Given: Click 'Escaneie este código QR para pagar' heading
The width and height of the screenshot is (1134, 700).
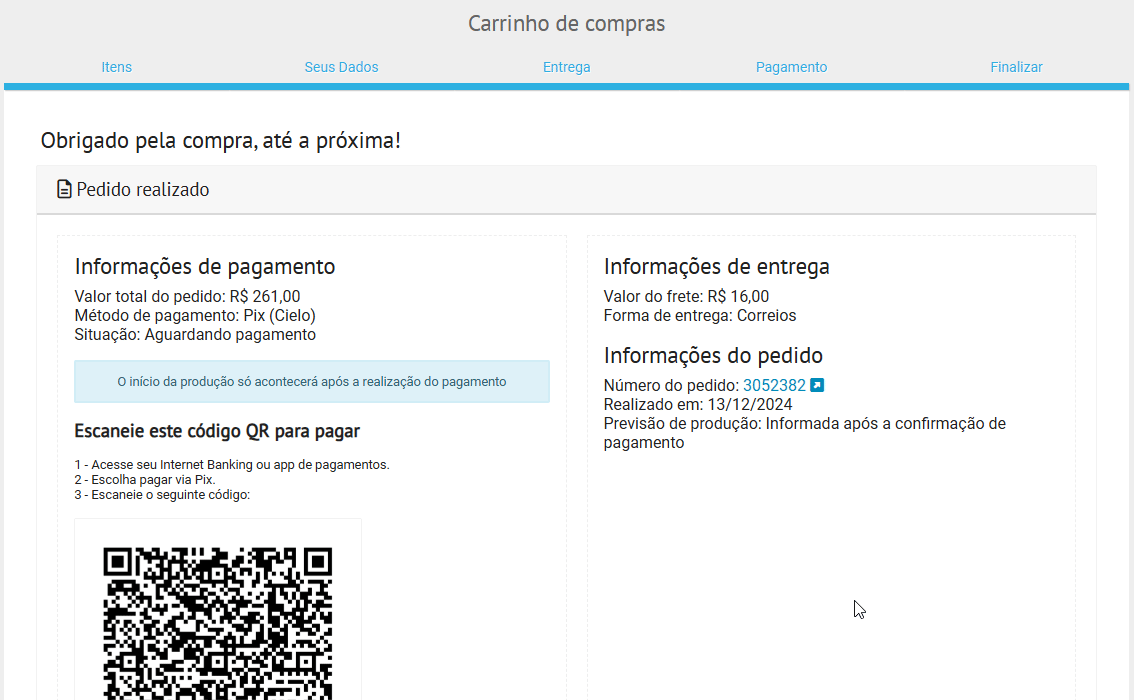Looking at the screenshot, I should coord(217,431).
